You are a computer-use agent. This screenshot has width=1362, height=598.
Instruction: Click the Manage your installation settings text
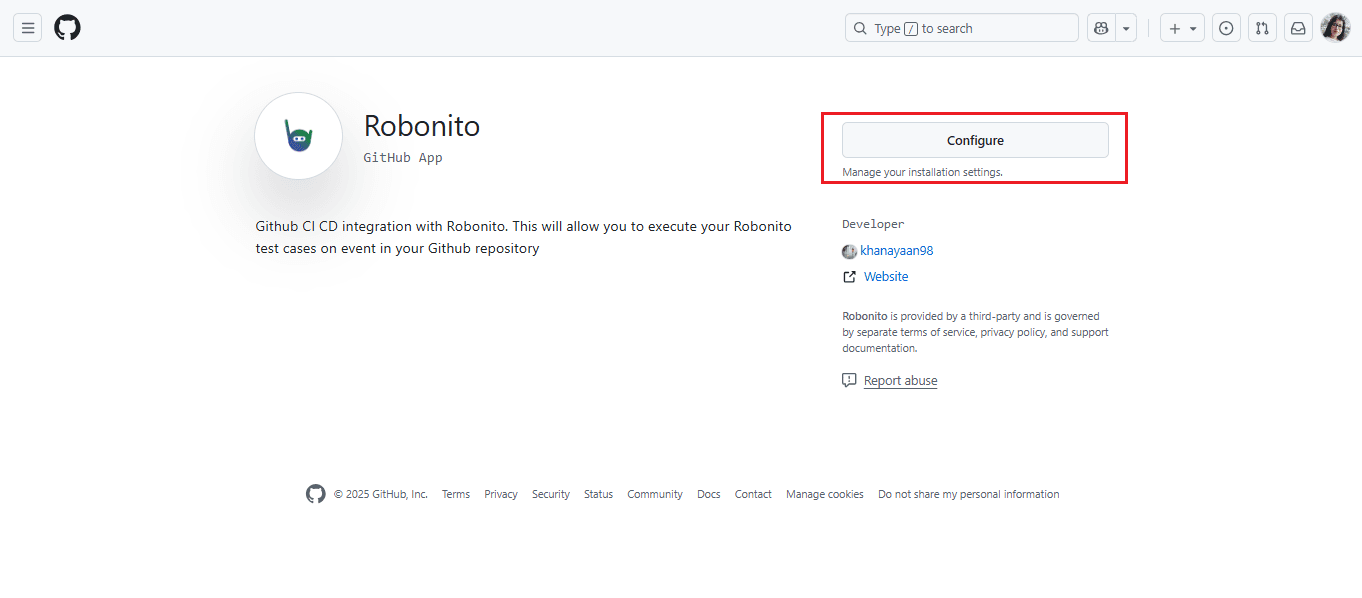[x=922, y=172]
